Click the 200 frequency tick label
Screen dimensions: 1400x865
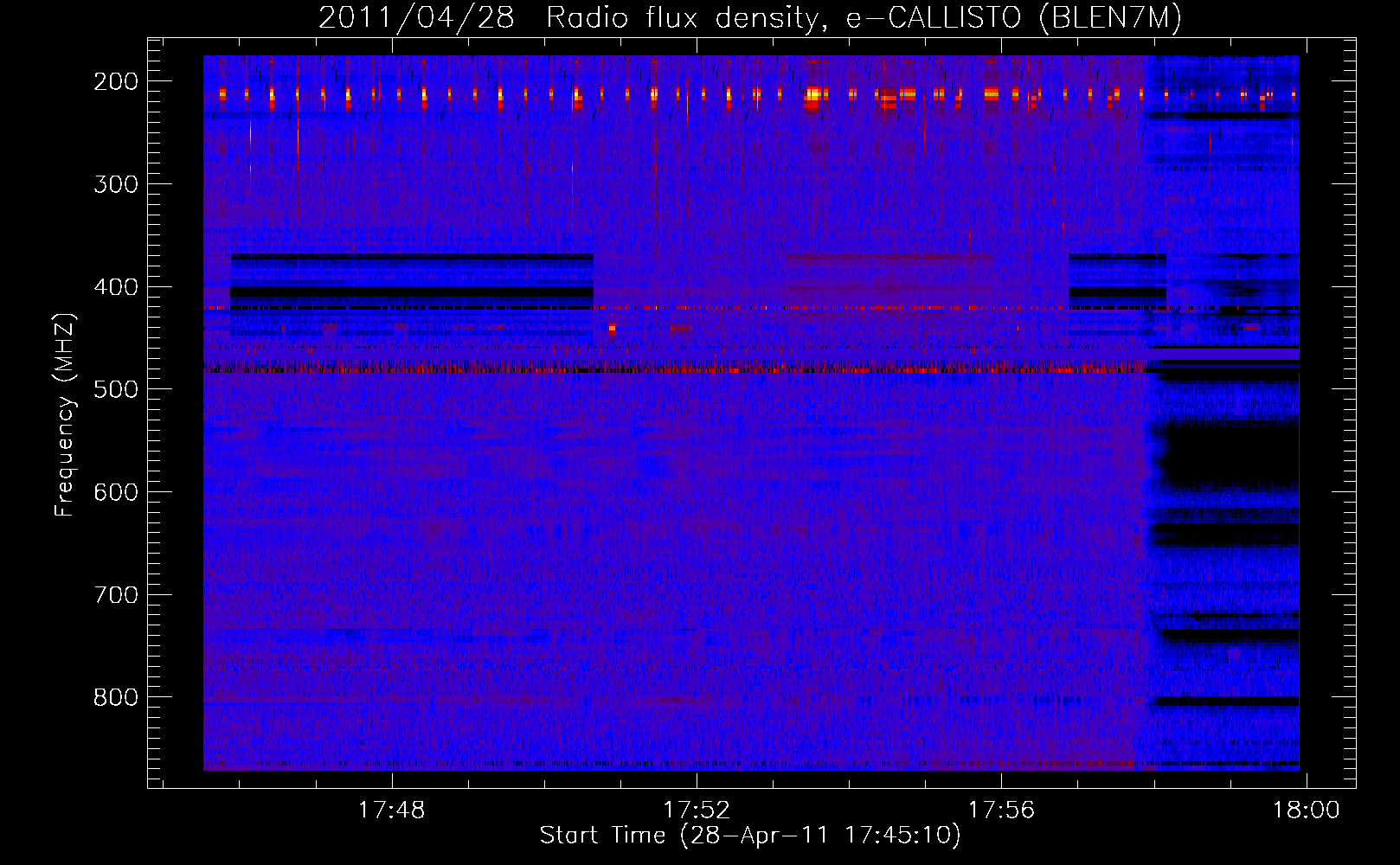[115, 81]
